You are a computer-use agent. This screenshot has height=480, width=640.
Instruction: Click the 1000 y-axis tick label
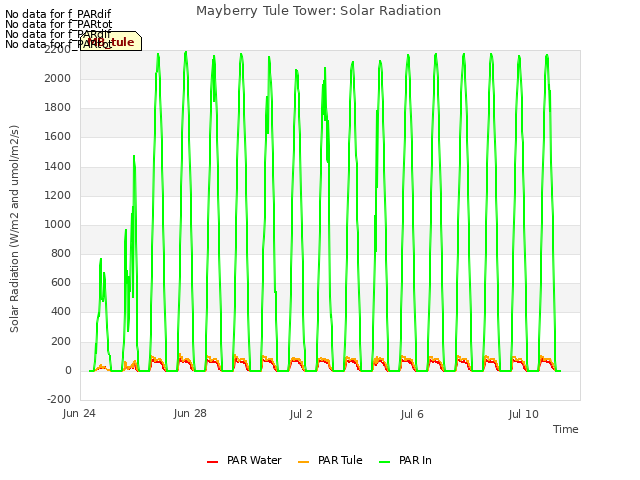[x=58, y=224]
